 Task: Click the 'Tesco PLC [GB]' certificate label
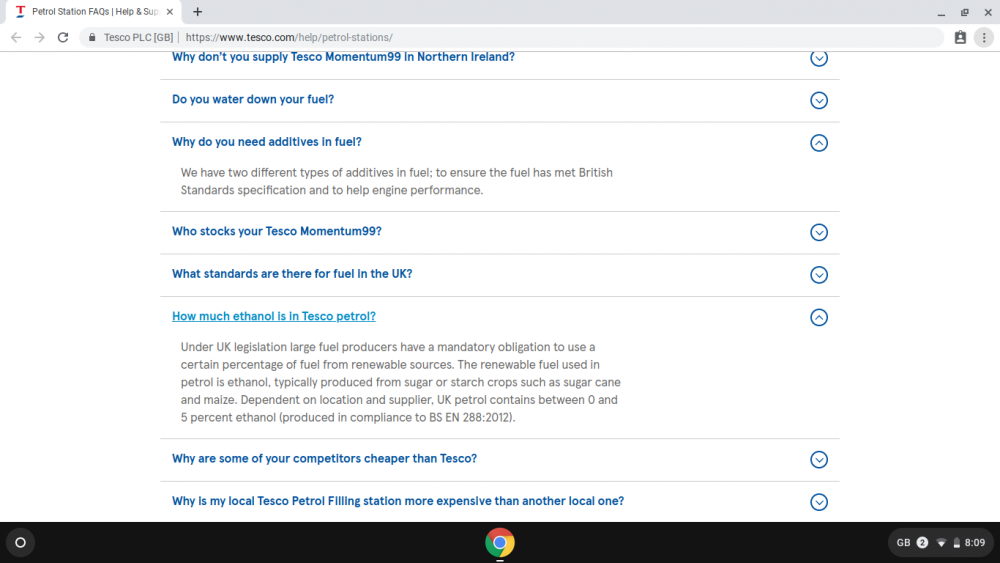(x=138, y=38)
